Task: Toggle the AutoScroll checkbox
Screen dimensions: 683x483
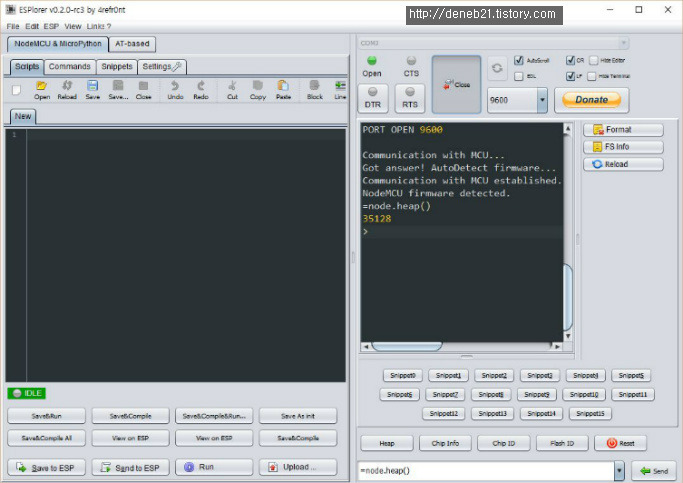Action: 518,60
